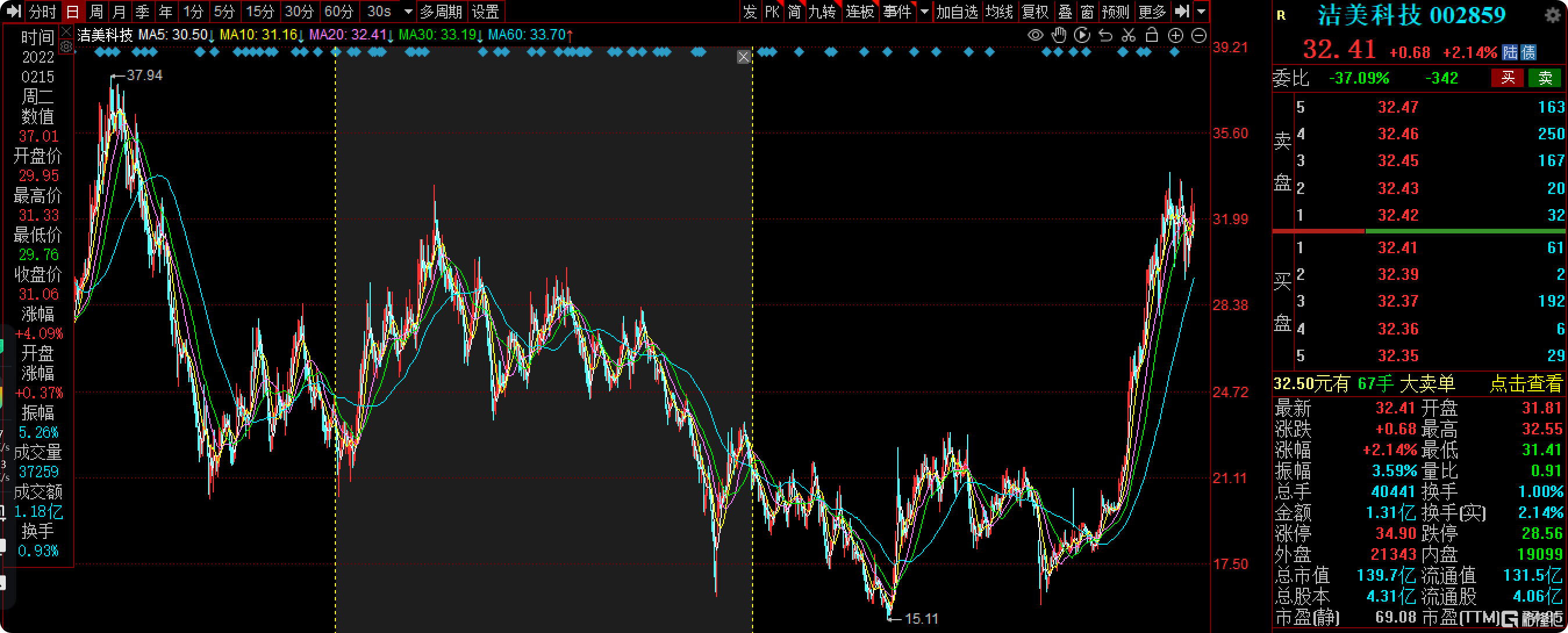Switch to the 周 weekly period tab
1568x633 pixels.
(95, 12)
